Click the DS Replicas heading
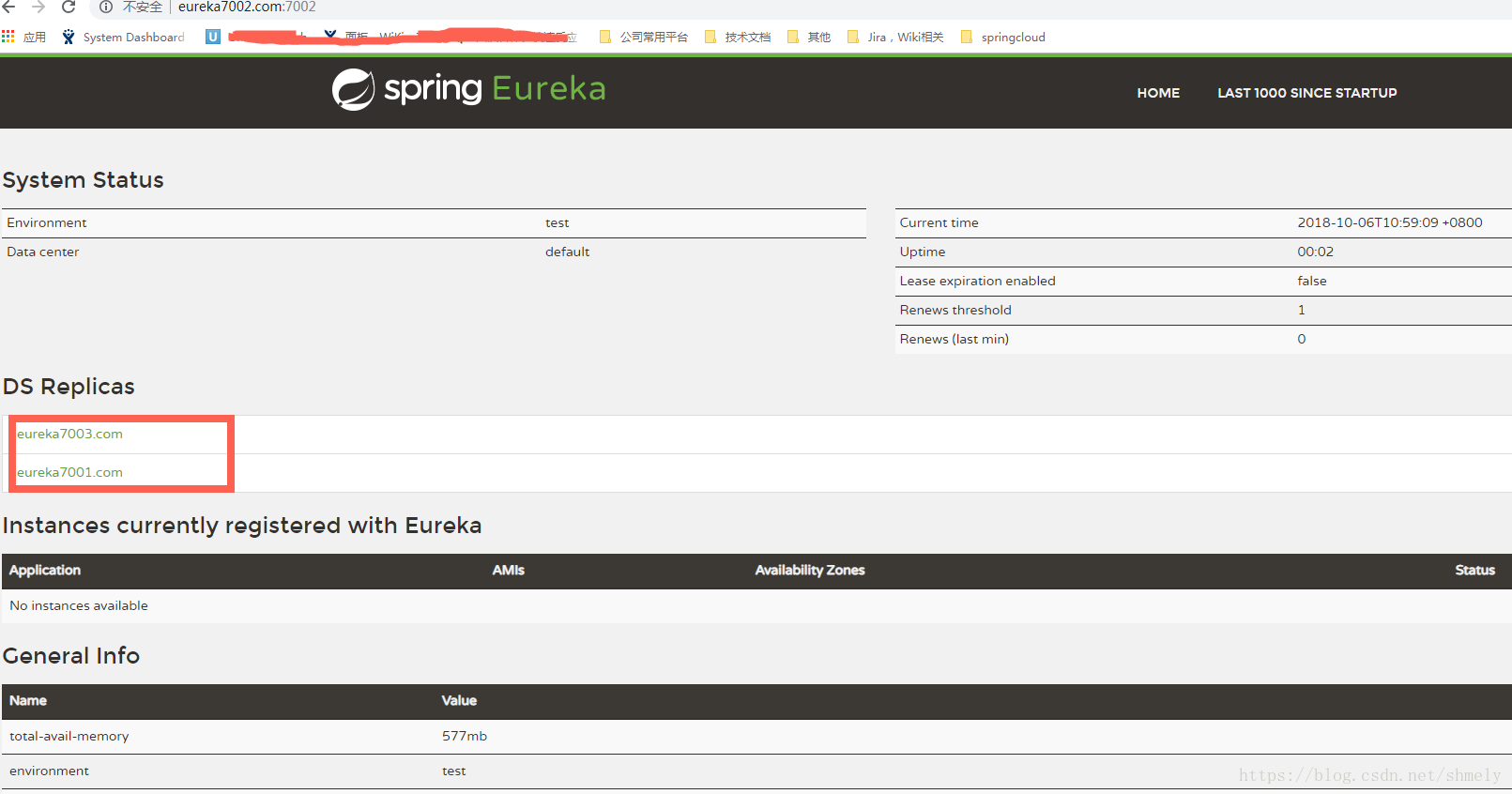 [69, 387]
